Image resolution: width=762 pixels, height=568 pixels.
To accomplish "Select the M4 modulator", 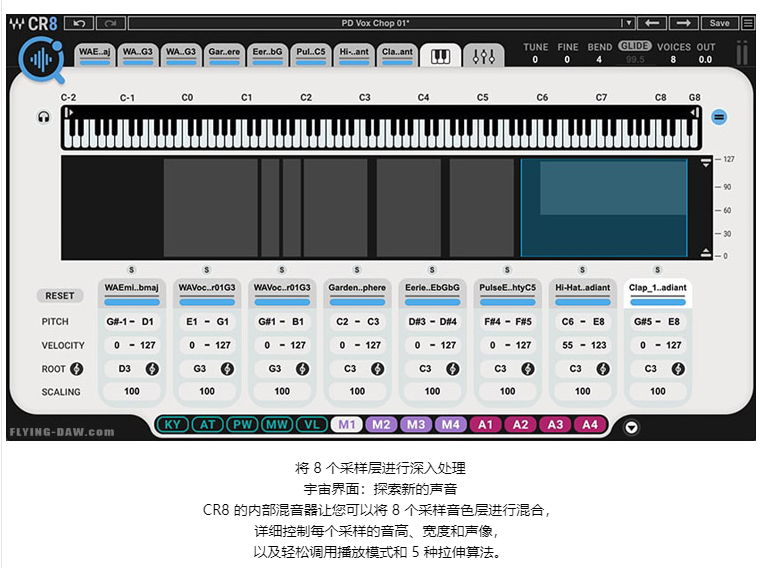I will click(x=450, y=425).
